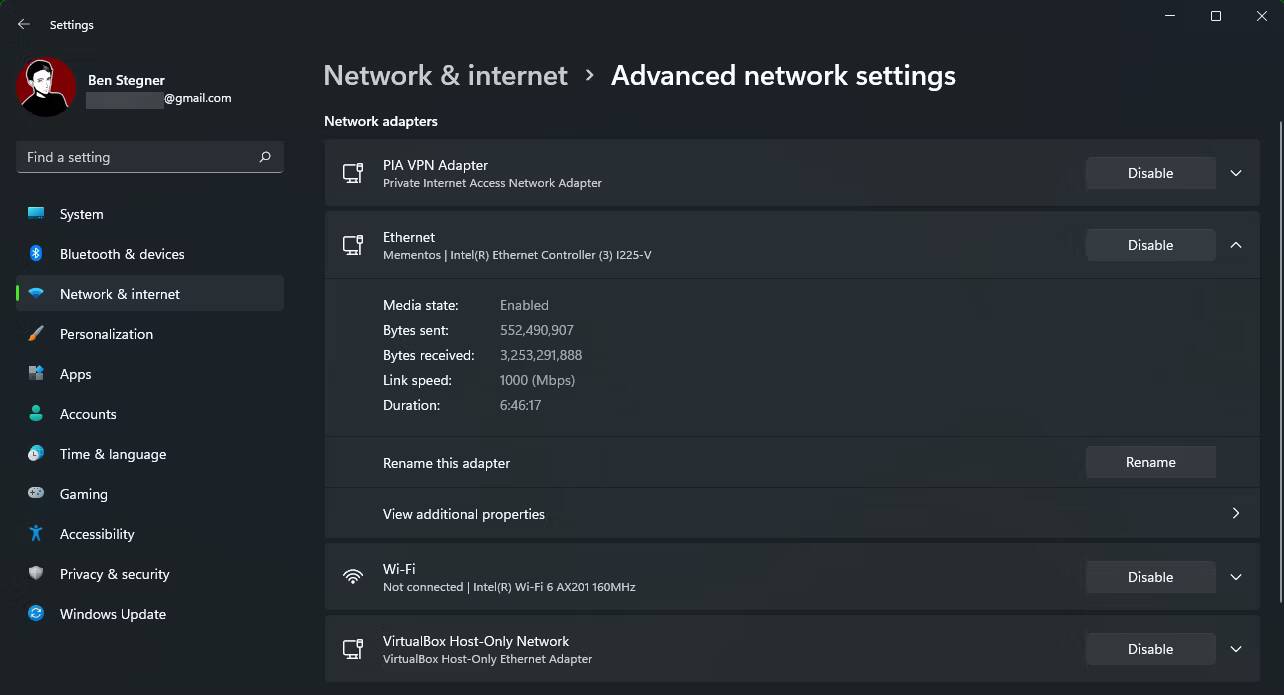
Task: Collapse the Ethernet adapter details
Action: click(1236, 244)
